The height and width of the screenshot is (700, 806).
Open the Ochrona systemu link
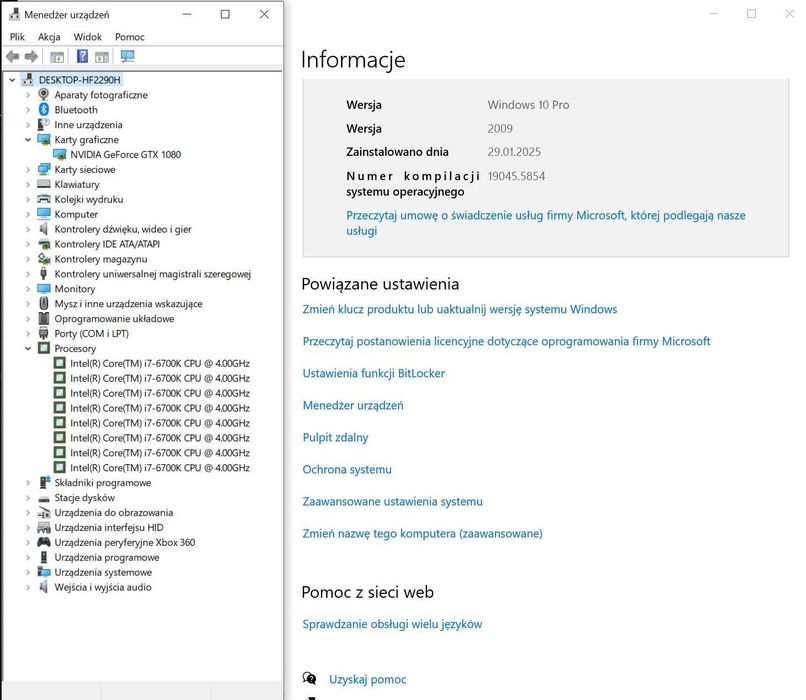347,469
